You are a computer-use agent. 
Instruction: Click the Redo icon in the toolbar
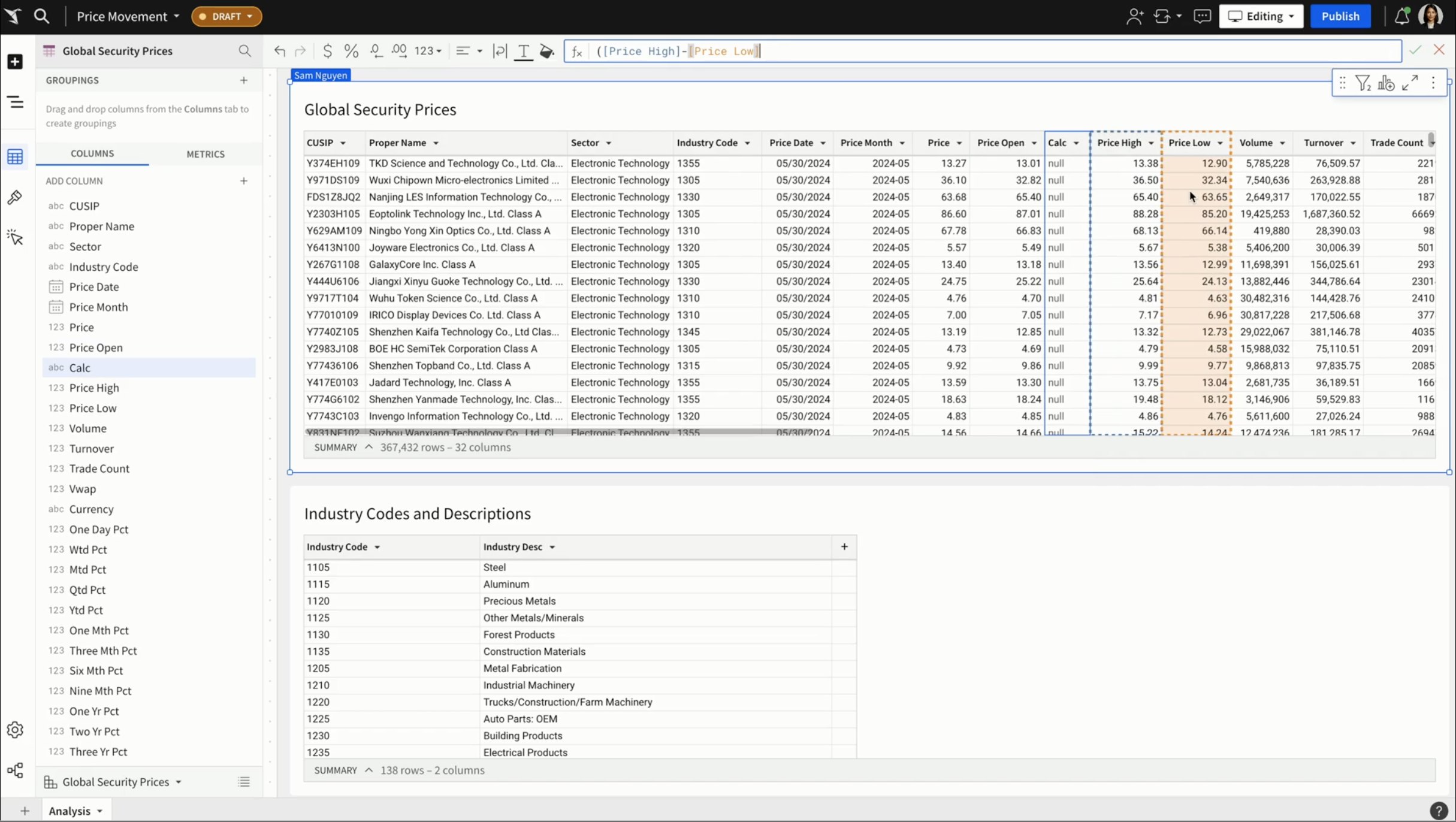pyautogui.click(x=301, y=51)
